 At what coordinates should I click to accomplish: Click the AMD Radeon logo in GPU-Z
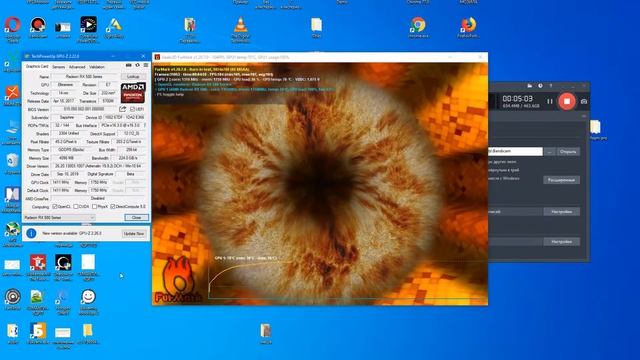133,93
